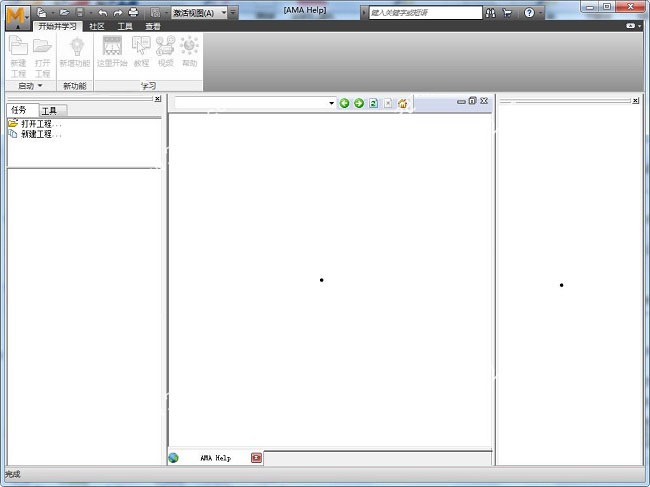Click the print icon in quick access toolbar
Screen dimensions: 650x487
[x=133, y=13]
